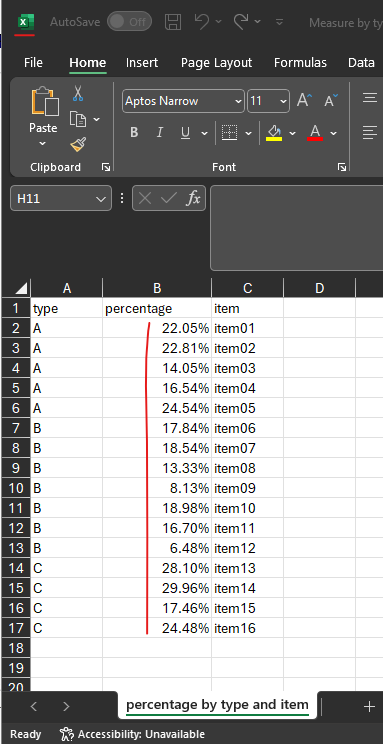Select column A header
Image resolution: width=383 pixels, height=744 pixels.
tap(67, 288)
